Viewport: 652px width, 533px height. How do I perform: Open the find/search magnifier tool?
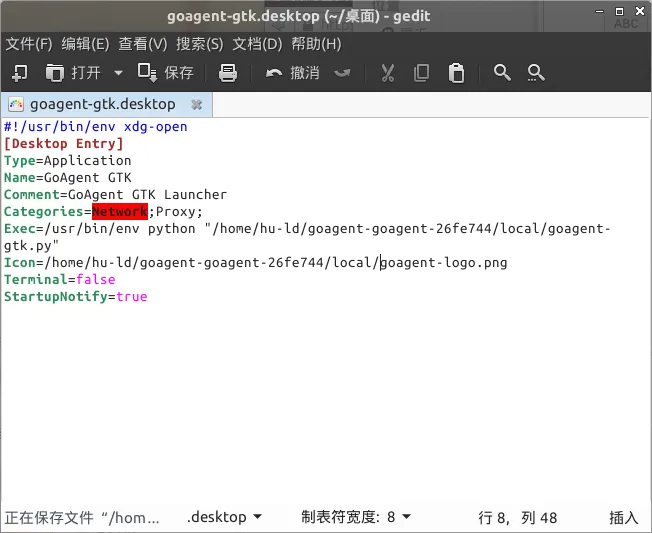(502, 73)
